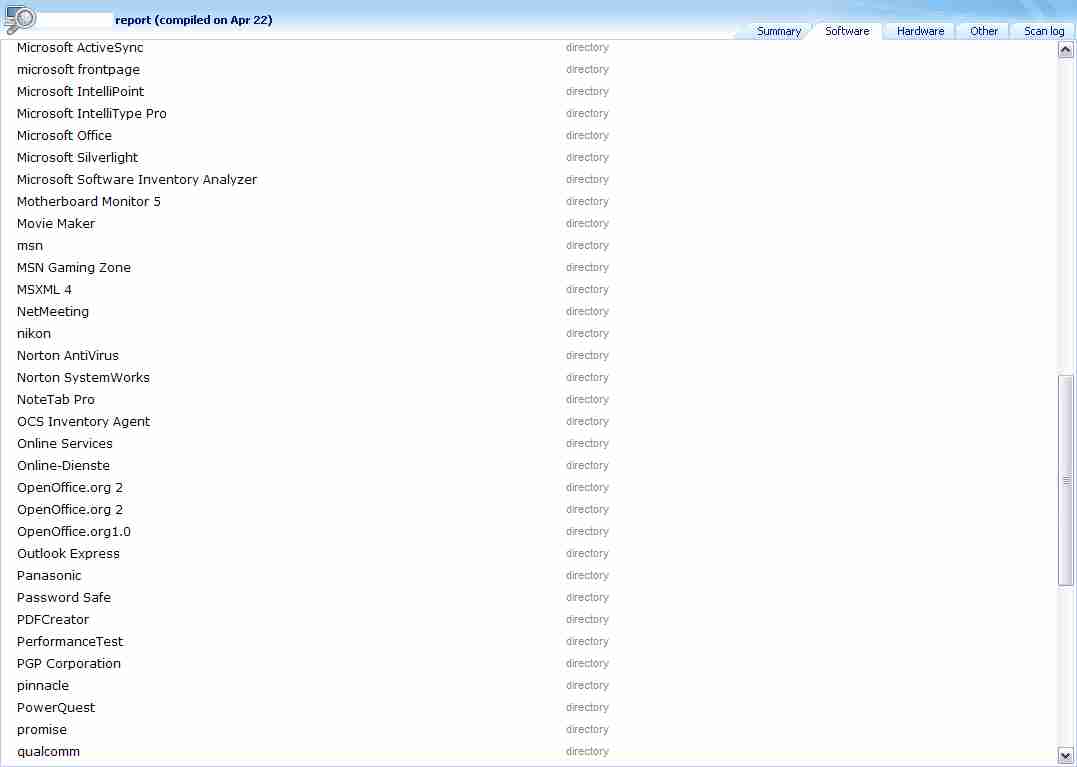Click the magnifier report icon
Image resolution: width=1077 pixels, height=767 pixels.
(20, 19)
